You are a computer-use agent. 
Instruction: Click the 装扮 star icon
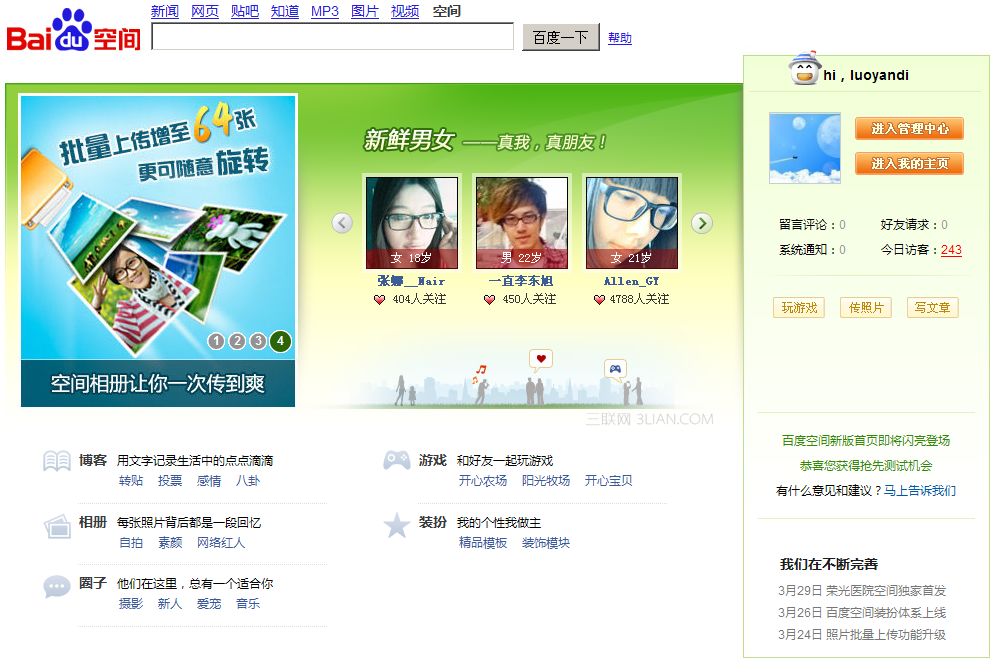(396, 526)
